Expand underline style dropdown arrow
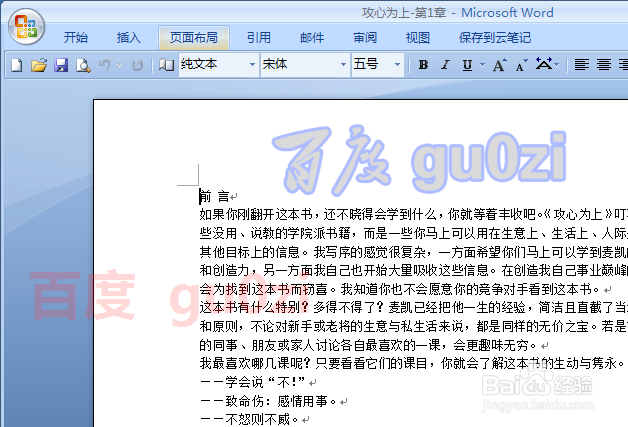This screenshot has width=628, height=427. [x=482, y=64]
